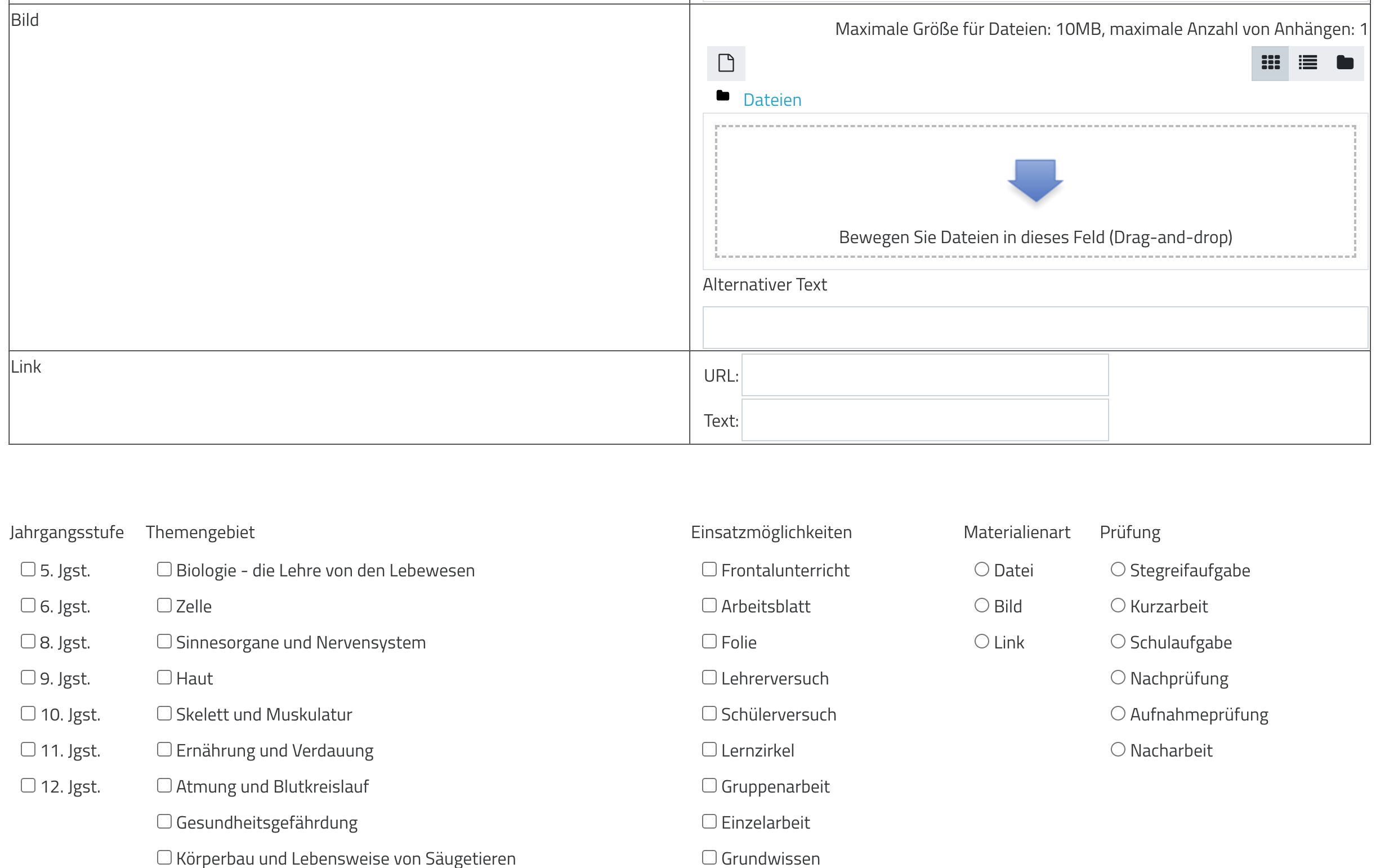
Task: Click the blue drag-and-drop arrow
Action: pos(1035,181)
